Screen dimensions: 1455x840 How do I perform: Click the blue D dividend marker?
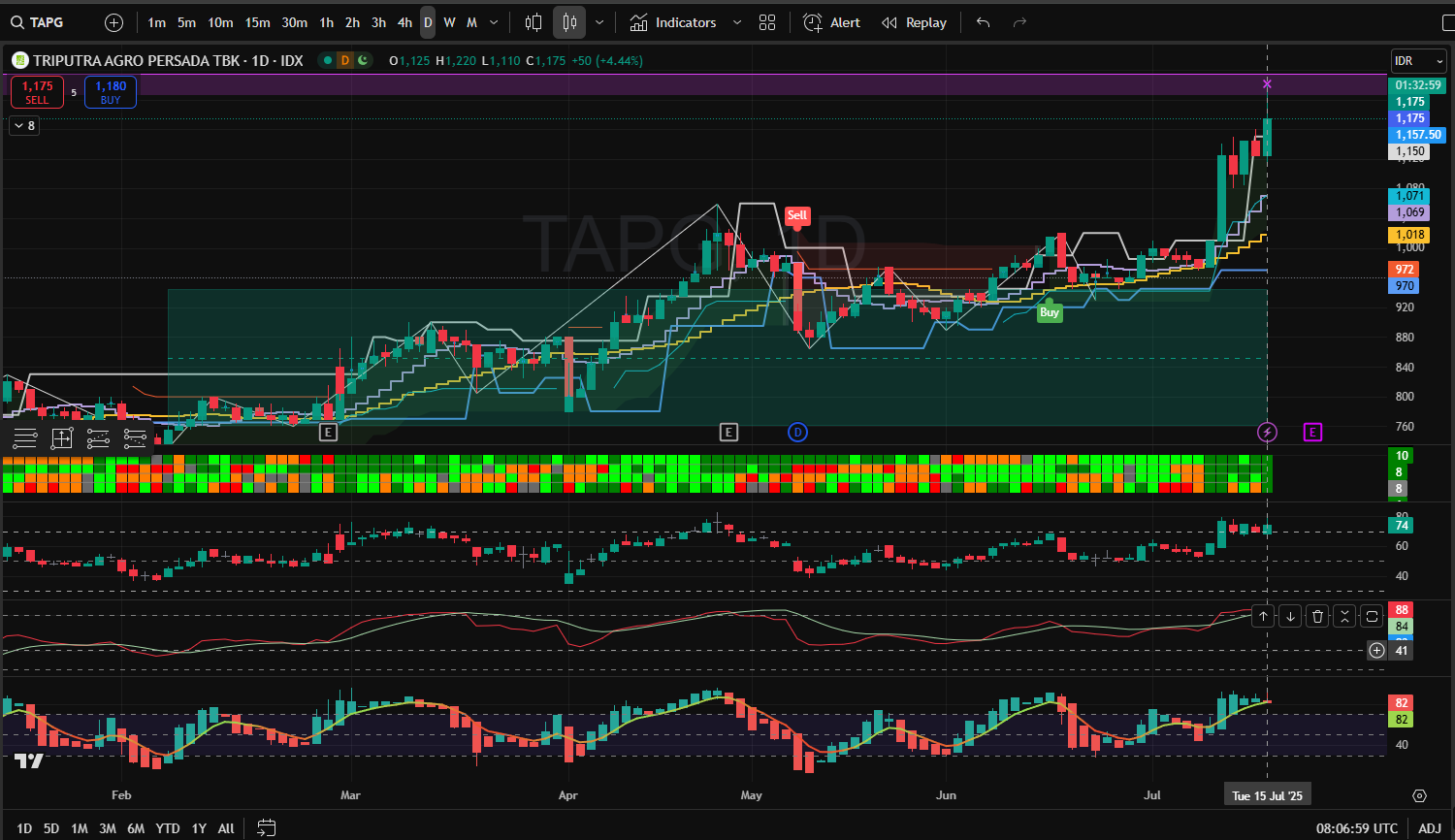(797, 432)
